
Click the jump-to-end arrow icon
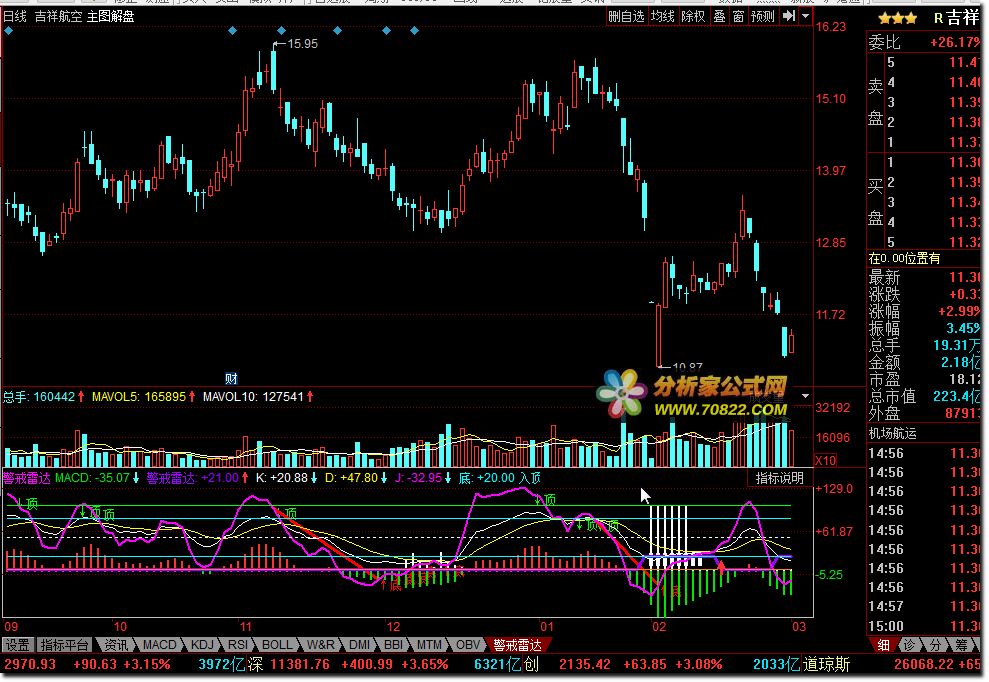788,16
